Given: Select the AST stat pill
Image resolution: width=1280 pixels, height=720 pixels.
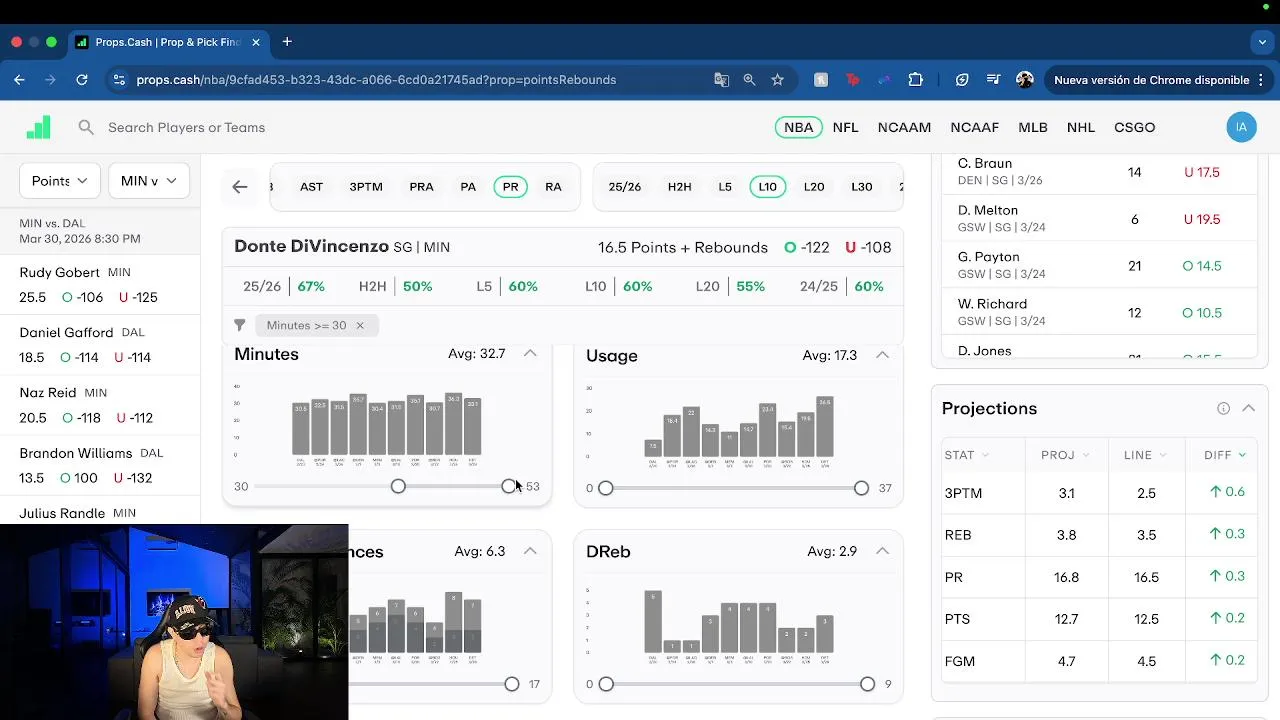Looking at the screenshot, I should [311, 187].
